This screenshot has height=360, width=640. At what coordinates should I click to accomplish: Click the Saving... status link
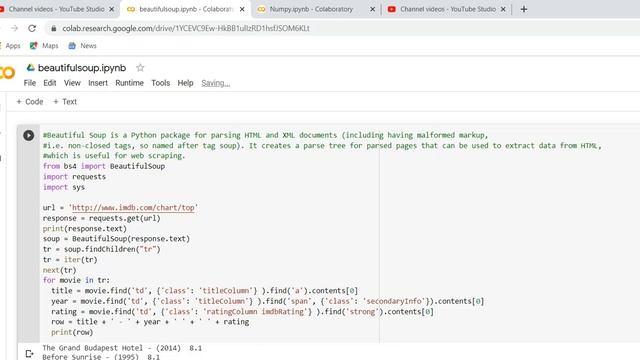[x=216, y=83]
